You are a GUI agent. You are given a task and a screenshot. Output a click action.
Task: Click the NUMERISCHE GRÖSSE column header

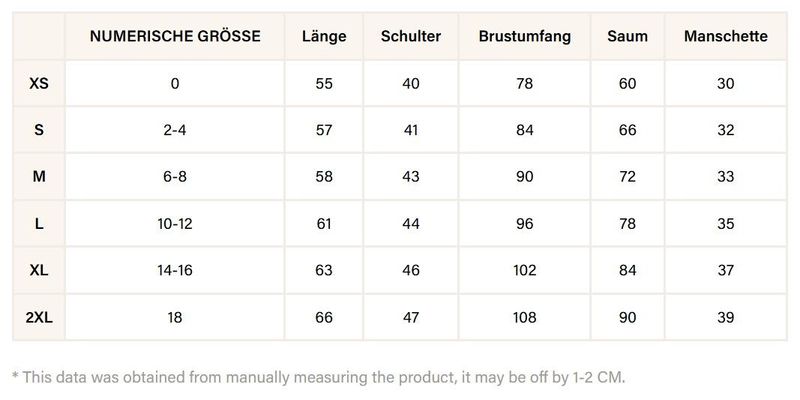click(175, 37)
